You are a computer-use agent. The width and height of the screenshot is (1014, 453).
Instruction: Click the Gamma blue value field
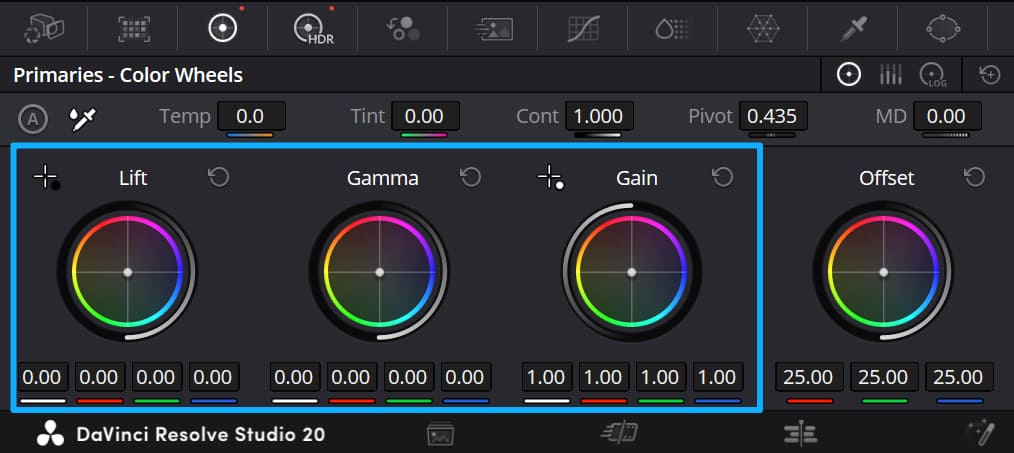466,377
